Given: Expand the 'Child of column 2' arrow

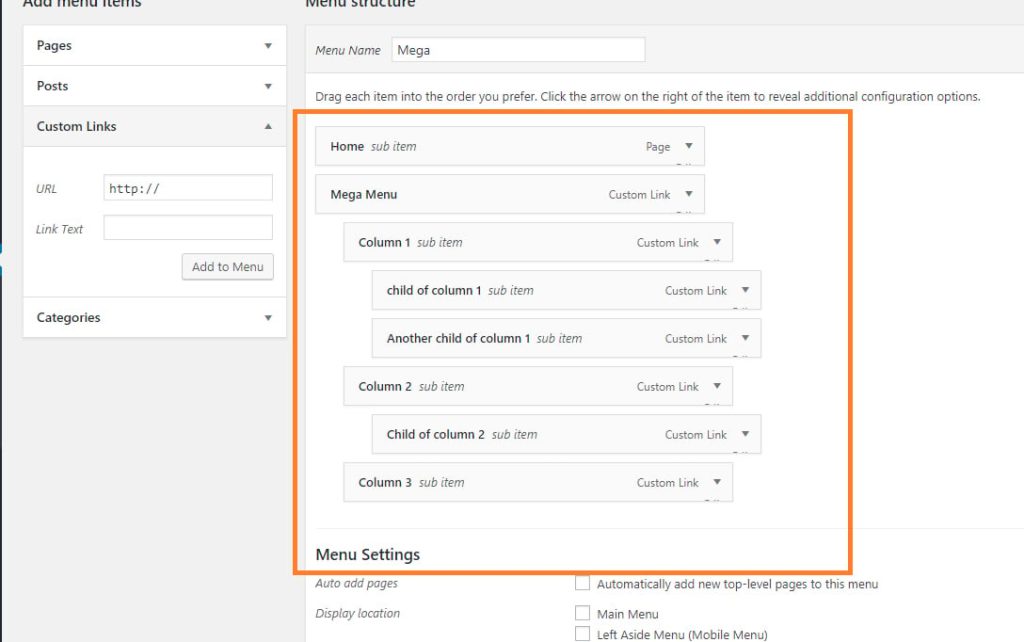Looking at the screenshot, I should 745,434.
